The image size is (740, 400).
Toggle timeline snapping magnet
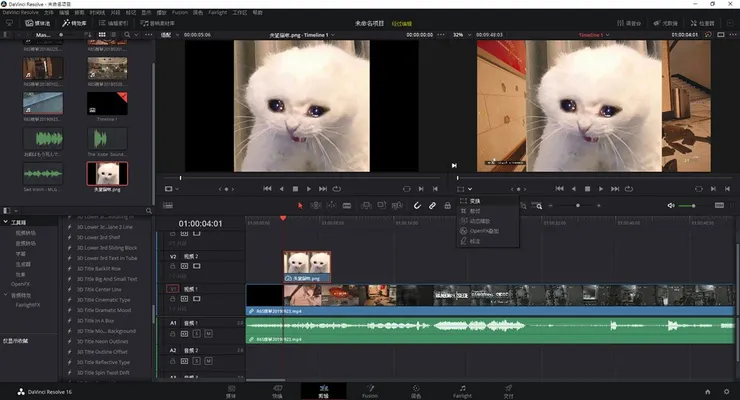pyautogui.click(x=417, y=206)
